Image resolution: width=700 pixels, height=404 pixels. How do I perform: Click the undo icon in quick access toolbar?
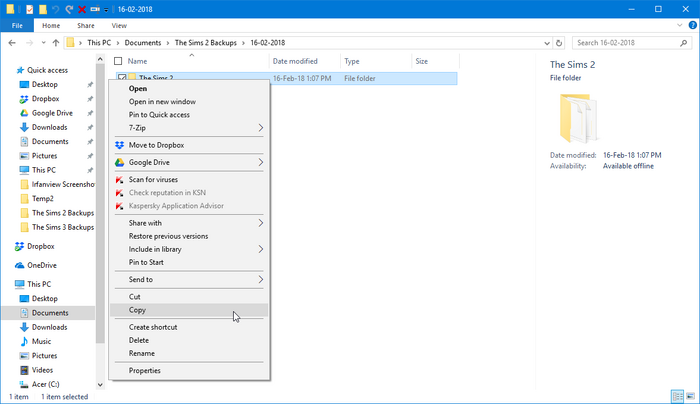tap(55, 9)
